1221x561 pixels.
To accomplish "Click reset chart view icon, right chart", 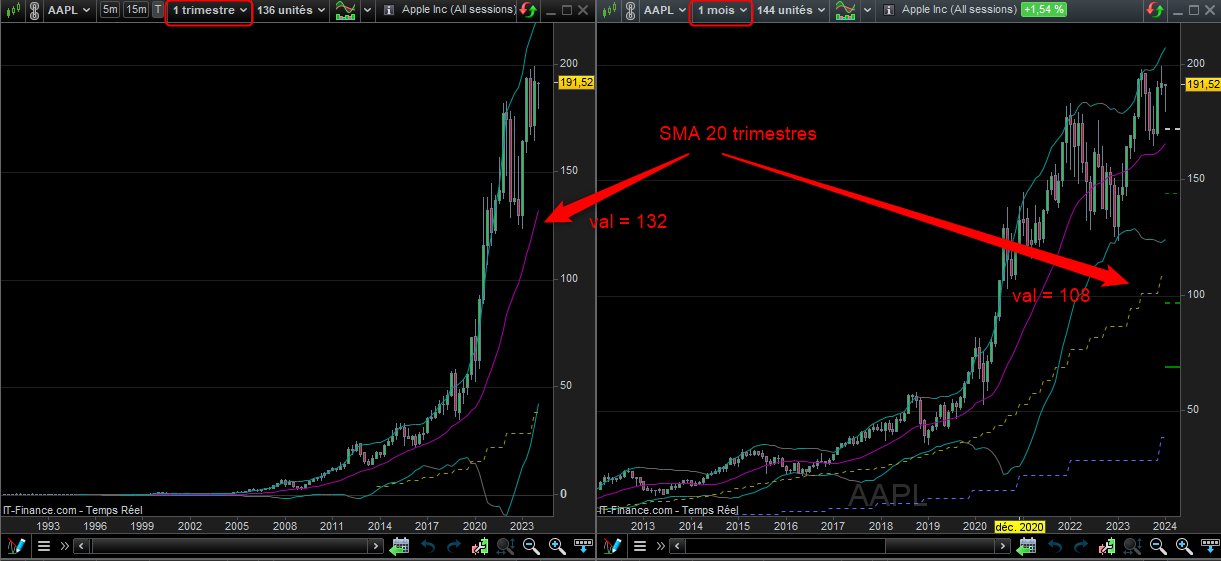I will pos(1106,546).
